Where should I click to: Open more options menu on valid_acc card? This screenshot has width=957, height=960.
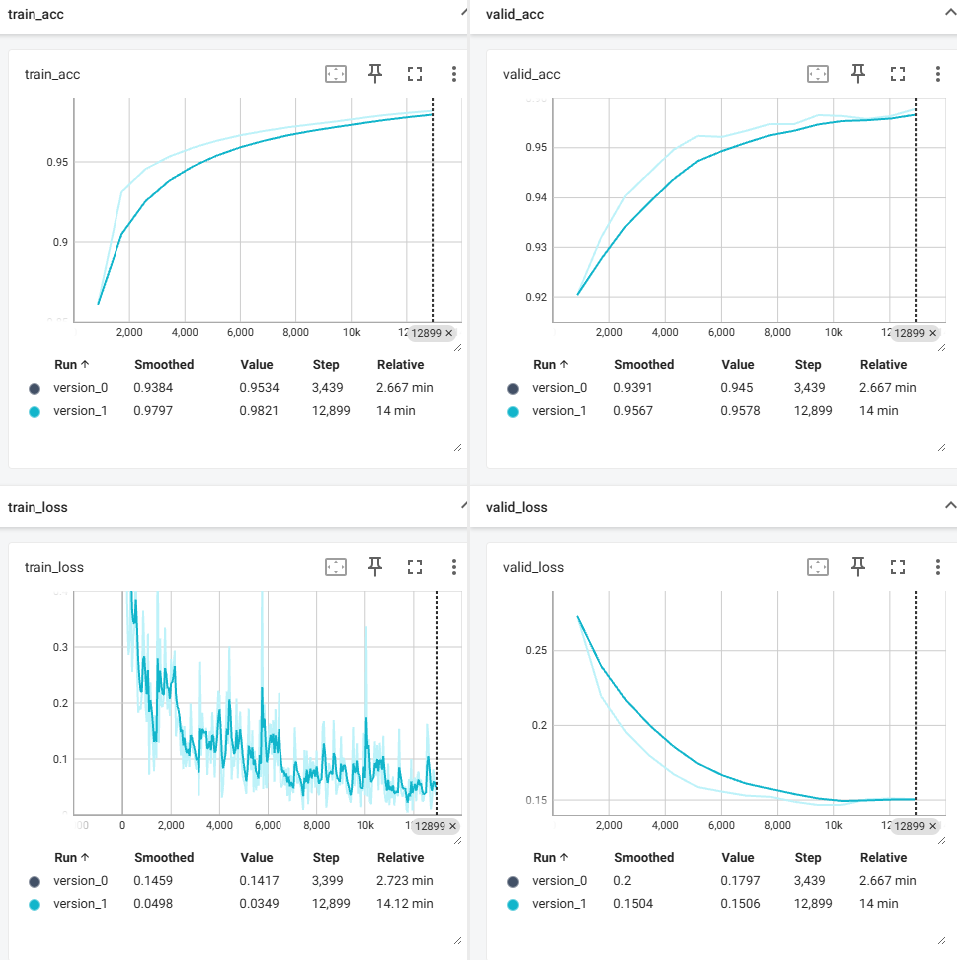[937, 74]
